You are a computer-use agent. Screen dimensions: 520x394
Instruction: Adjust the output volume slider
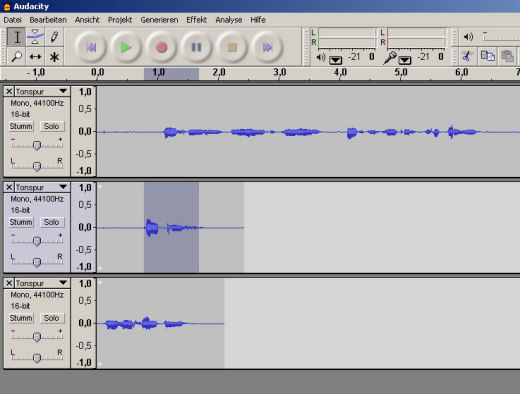[x=501, y=36]
